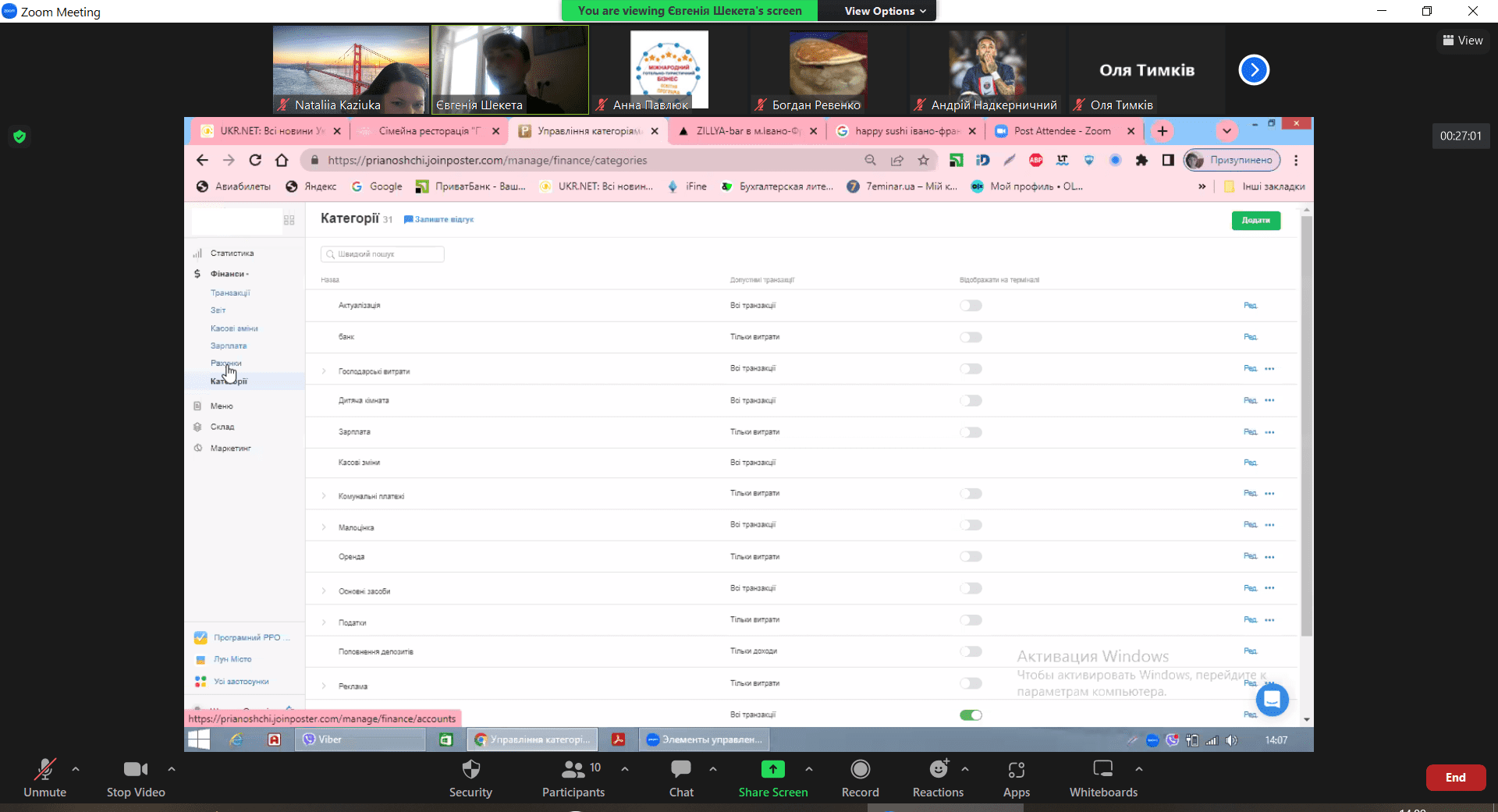Screen dimensions: 1498x812
Task: Toggle terminal display for Актуалізація category
Action: pos(971,306)
